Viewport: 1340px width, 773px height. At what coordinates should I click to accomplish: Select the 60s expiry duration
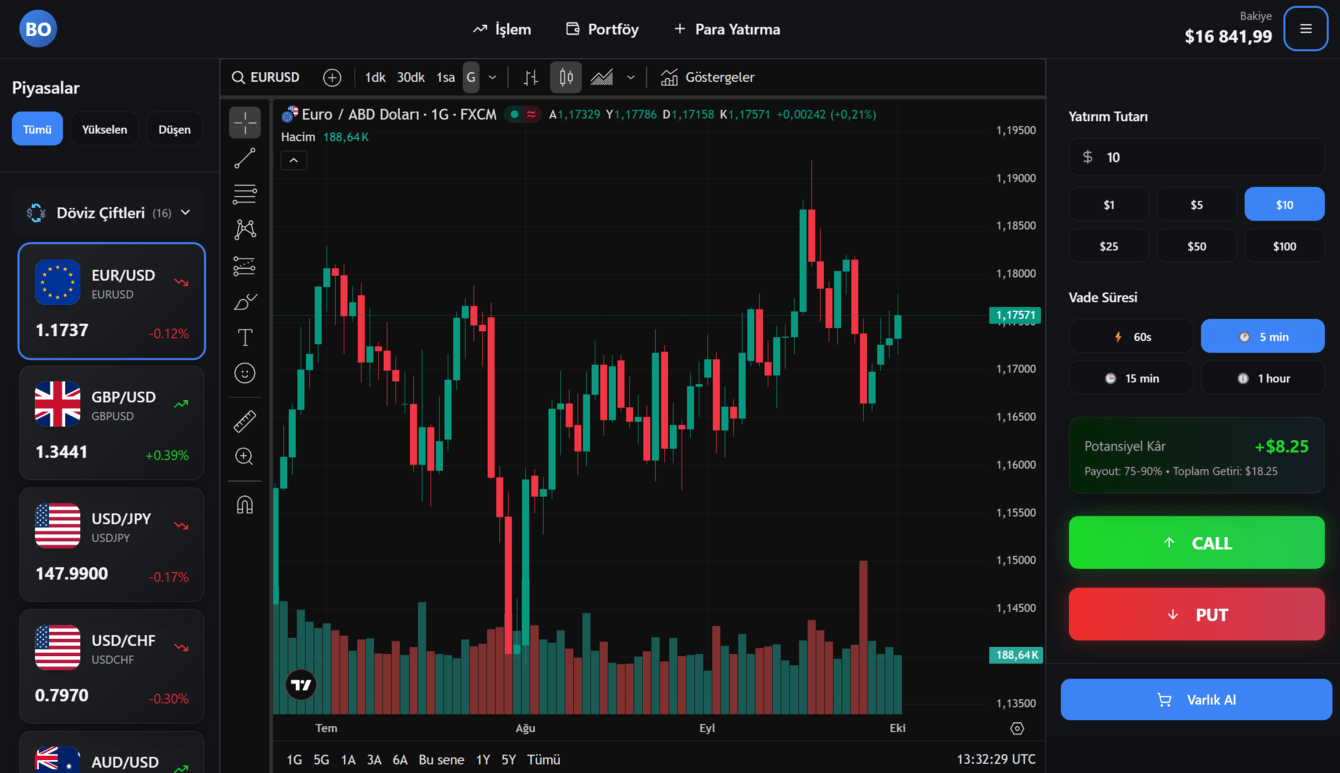click(1131, 337)
